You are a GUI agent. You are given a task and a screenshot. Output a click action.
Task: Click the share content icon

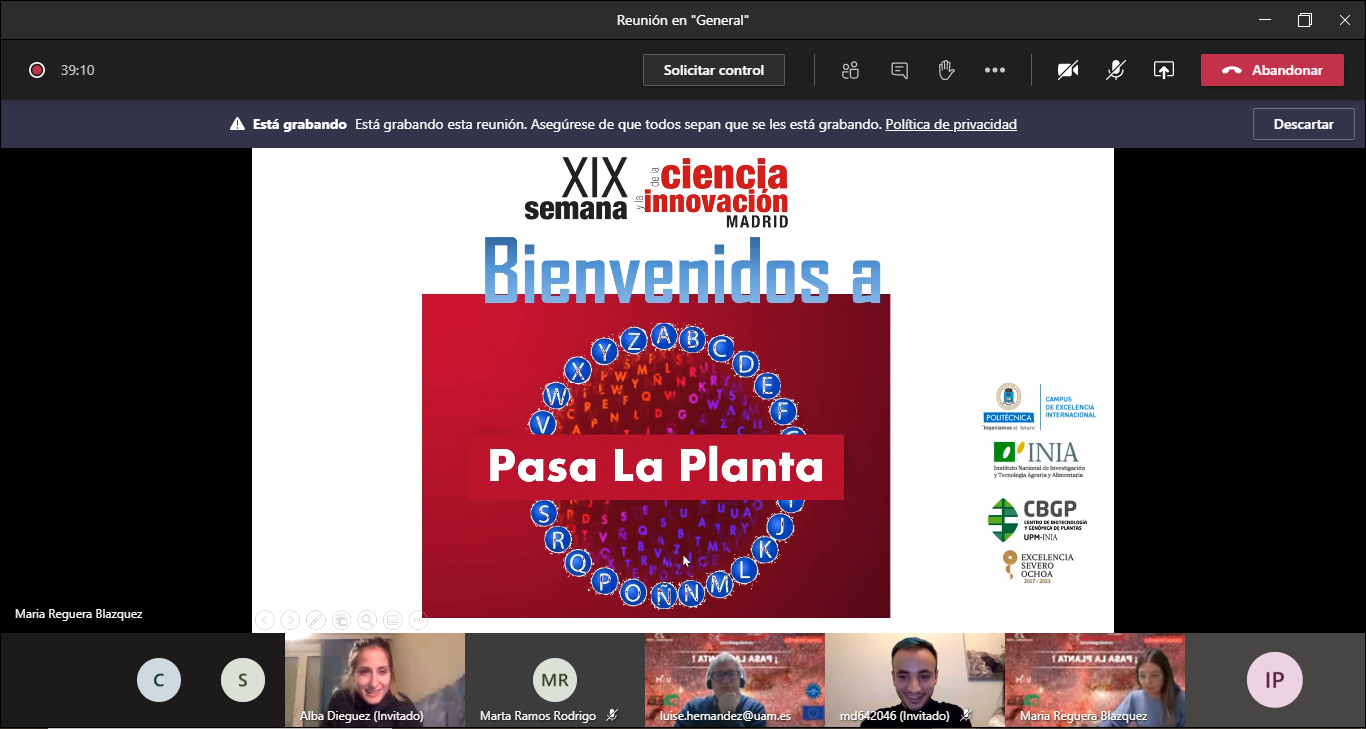coord(1163,70)
